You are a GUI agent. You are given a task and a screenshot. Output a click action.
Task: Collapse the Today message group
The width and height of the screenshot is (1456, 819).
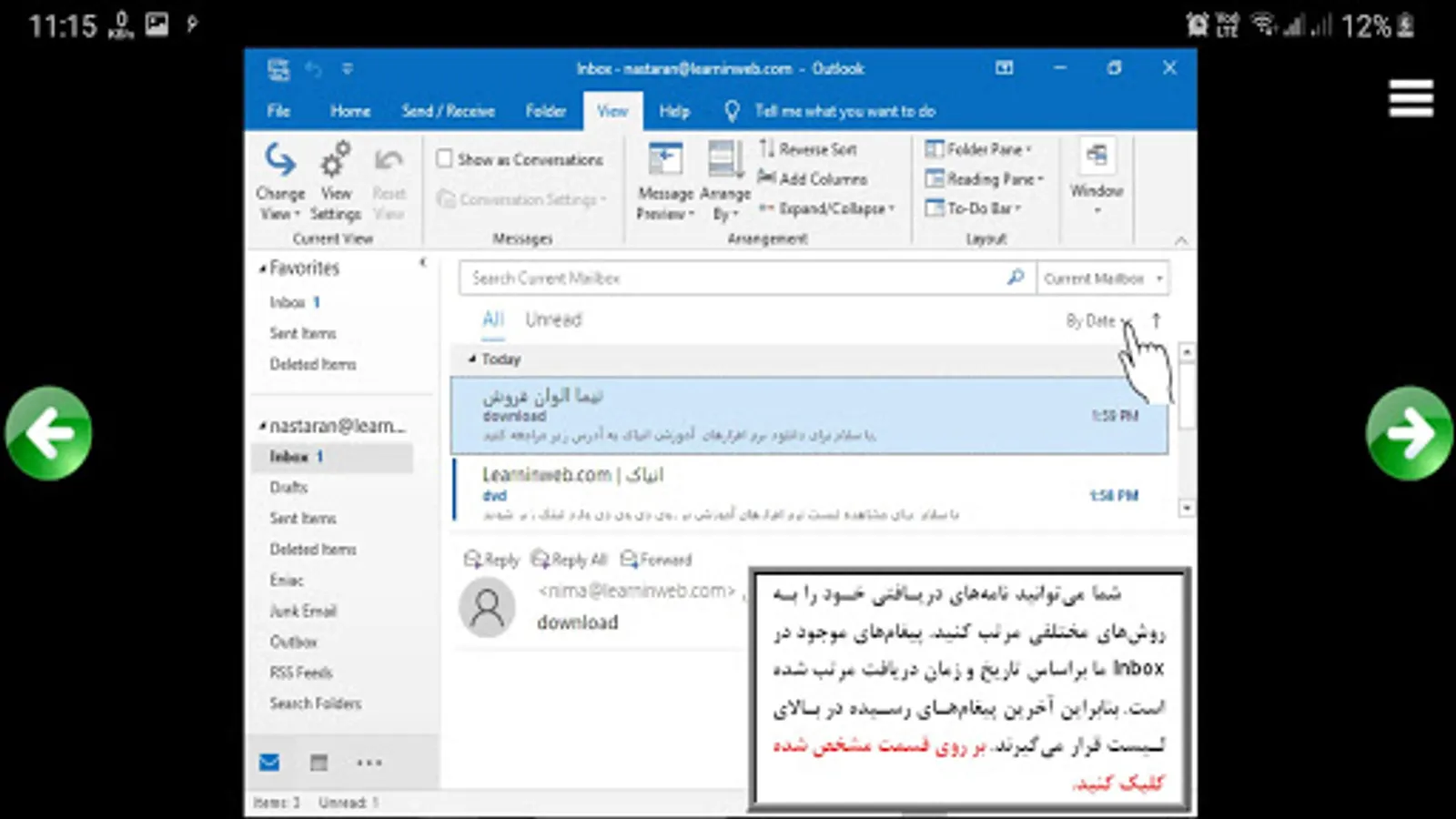coord(472,359)
